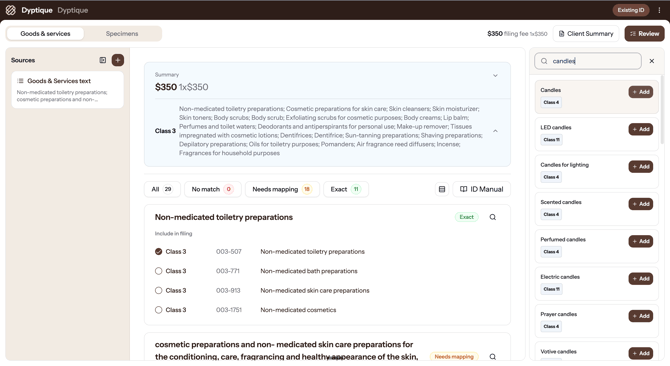Click the $350 filing fee text
This screenshot has width=670, height=366.
(517, 34)
